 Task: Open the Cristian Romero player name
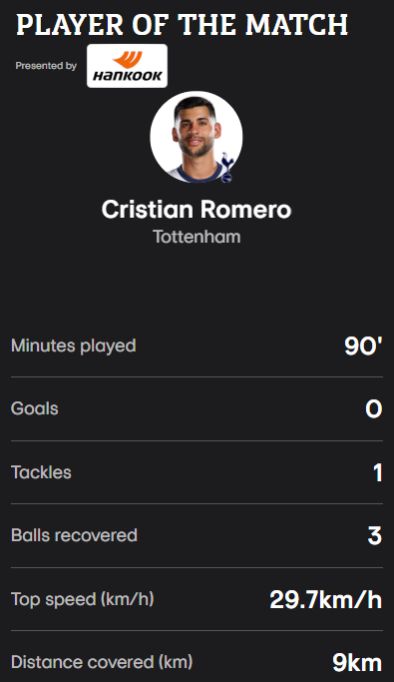pyautogui.click(x=197, y=210)
